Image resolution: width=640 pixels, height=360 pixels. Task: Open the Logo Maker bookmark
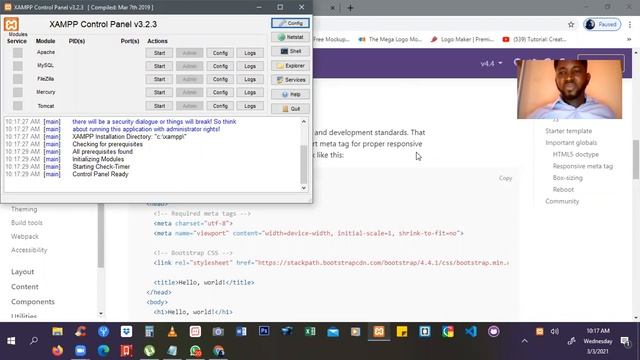[x=462, y=40]
